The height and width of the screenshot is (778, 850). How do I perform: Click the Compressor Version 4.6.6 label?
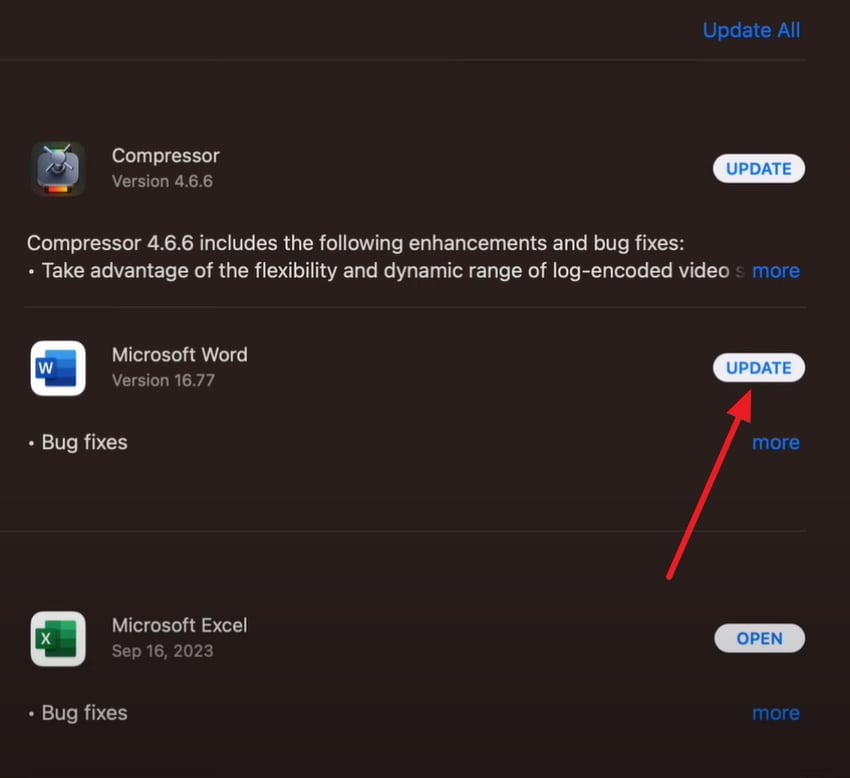(x=162, y=182)
